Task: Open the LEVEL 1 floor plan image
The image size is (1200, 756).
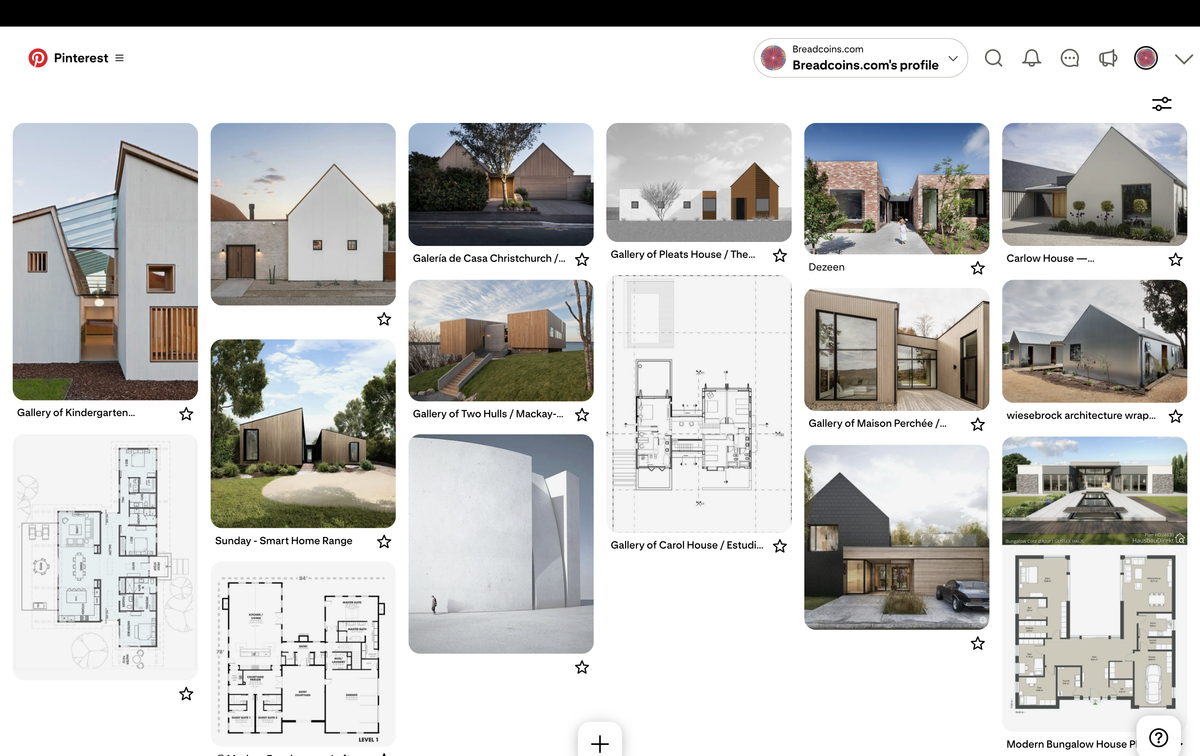Action: click(303, 654)
